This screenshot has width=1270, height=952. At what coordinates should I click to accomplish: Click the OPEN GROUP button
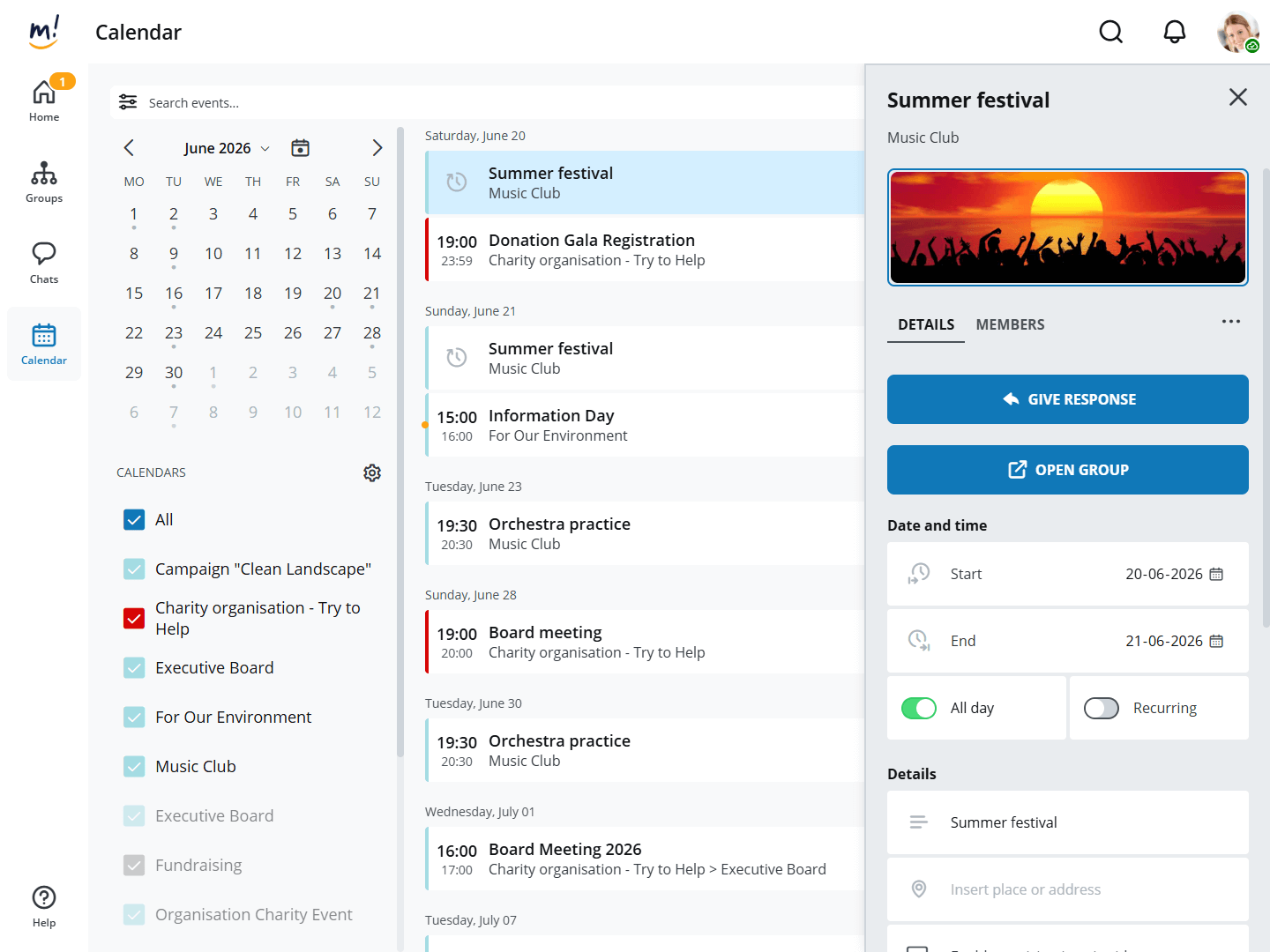1067,470
